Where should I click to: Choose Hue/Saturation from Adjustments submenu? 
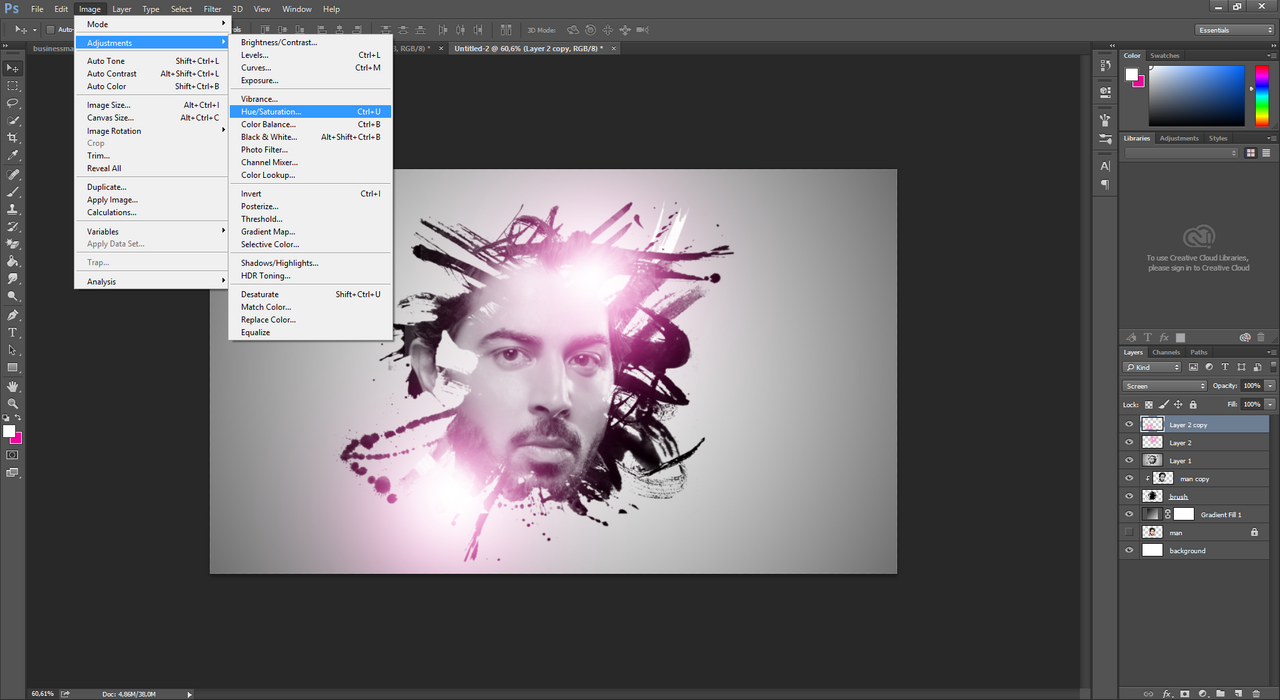pyautogui.click(x=270, y=112)
